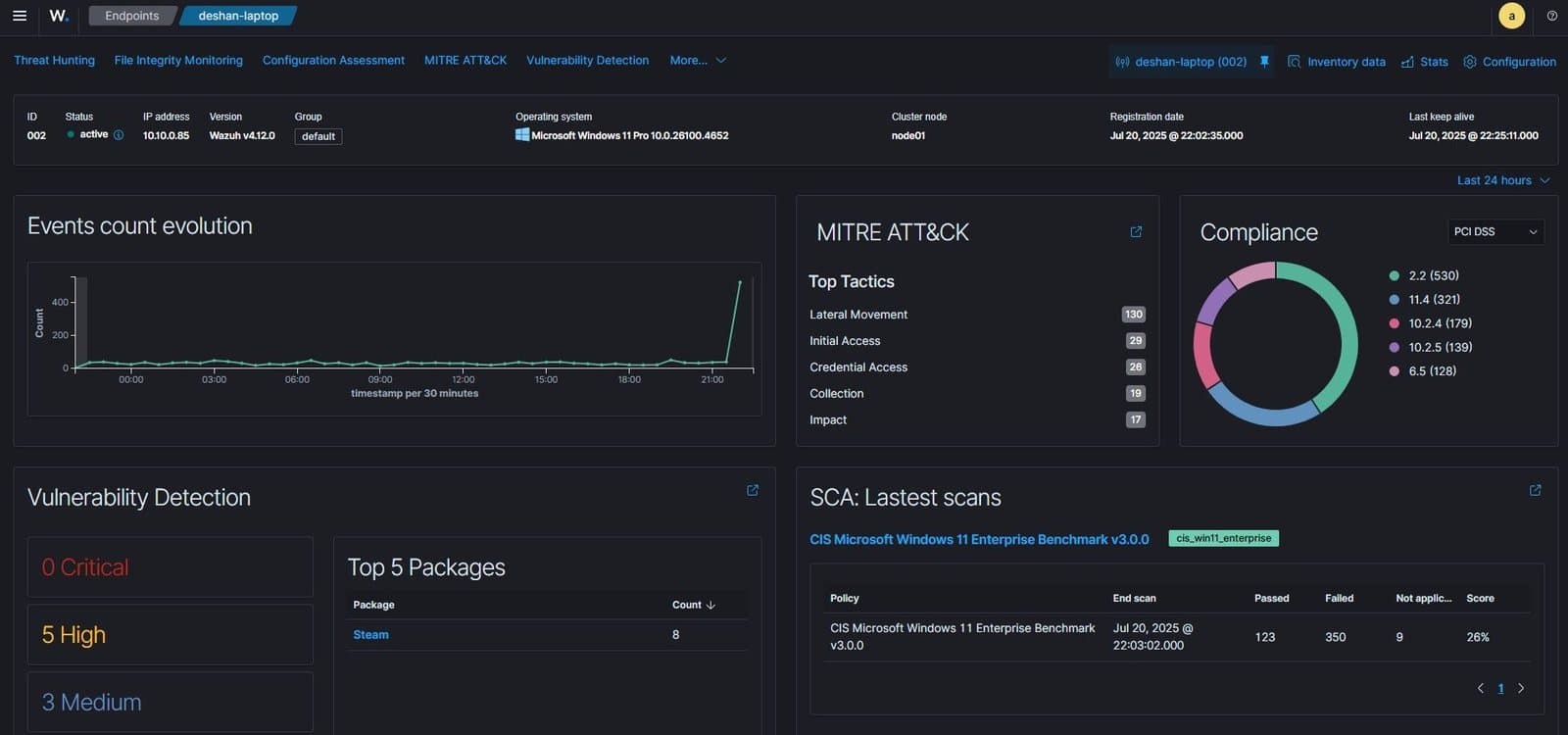Open the File Integrity Monitoring tab

pos(178,60)
